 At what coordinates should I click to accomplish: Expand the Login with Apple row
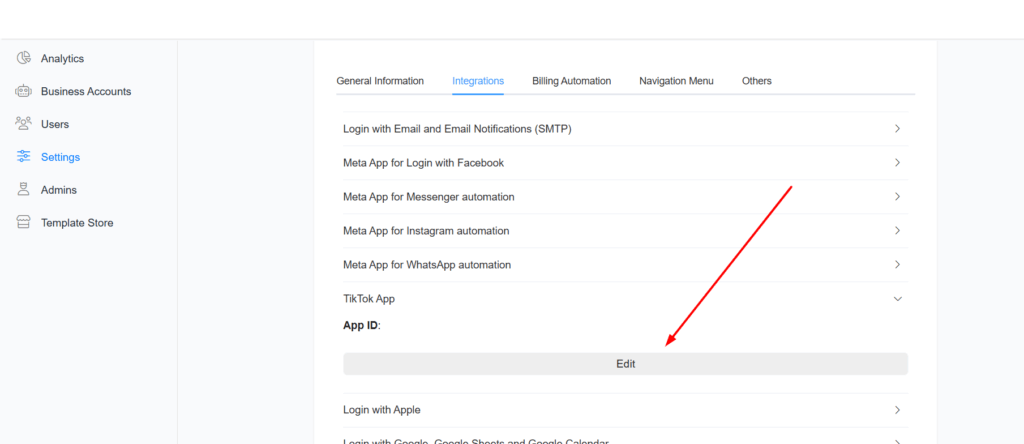(x=897, y=410)
